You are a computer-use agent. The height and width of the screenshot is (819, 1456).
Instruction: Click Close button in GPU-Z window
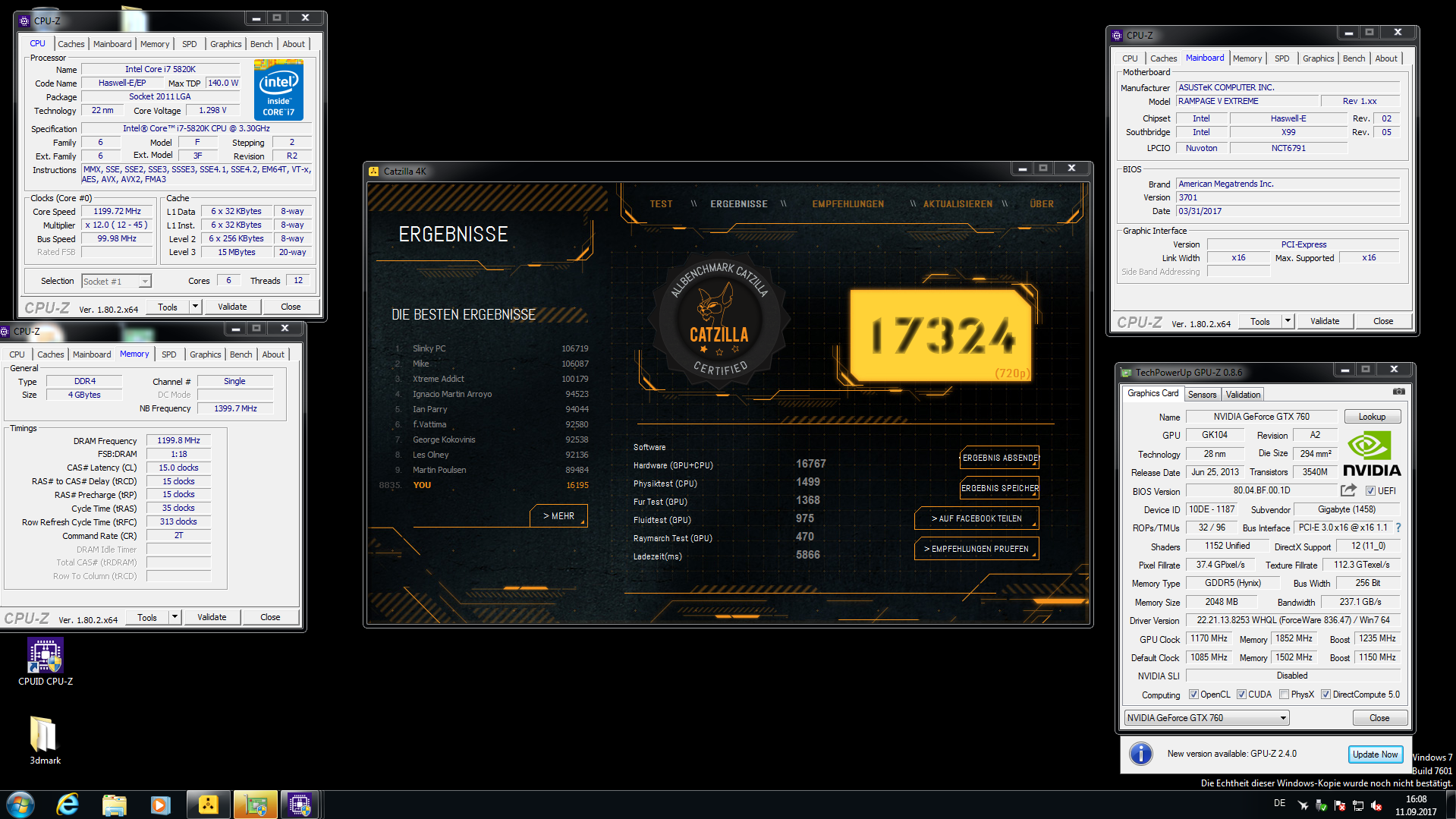pyautogui.click(x=1379, y=718)
